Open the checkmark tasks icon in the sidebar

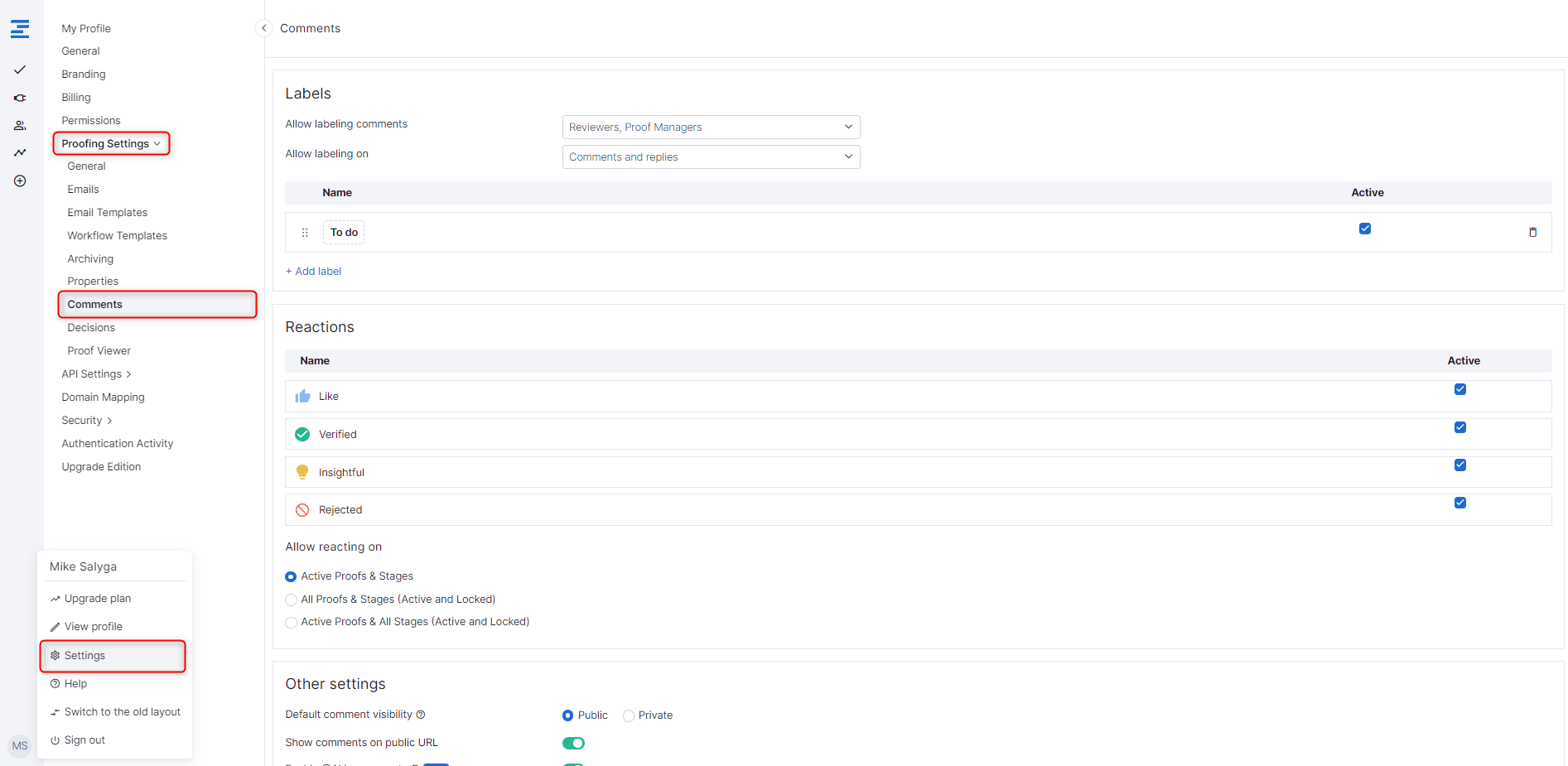pos(20,70)
